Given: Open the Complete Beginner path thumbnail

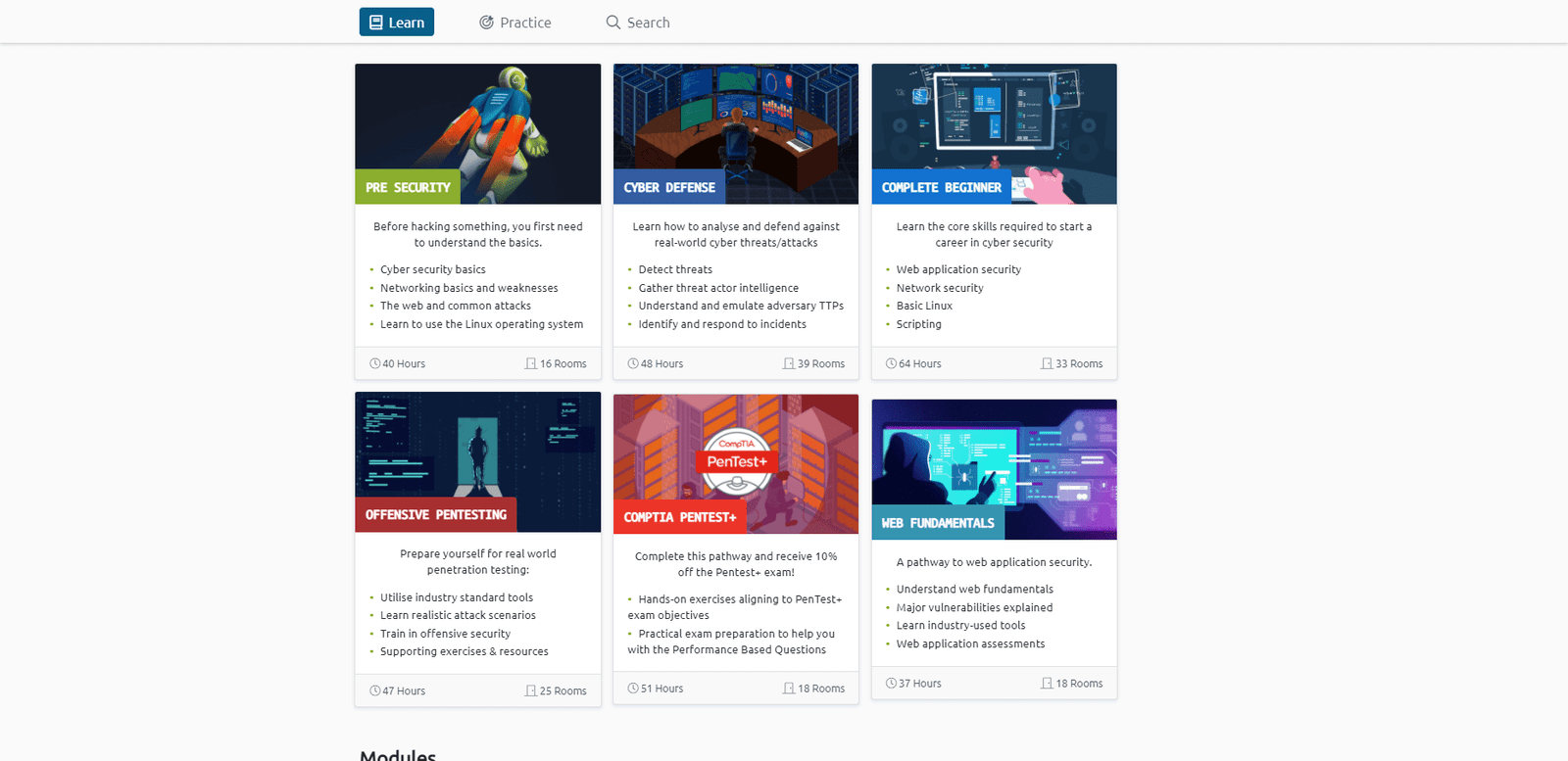Looking at the screenshot, I should (995, 134).
